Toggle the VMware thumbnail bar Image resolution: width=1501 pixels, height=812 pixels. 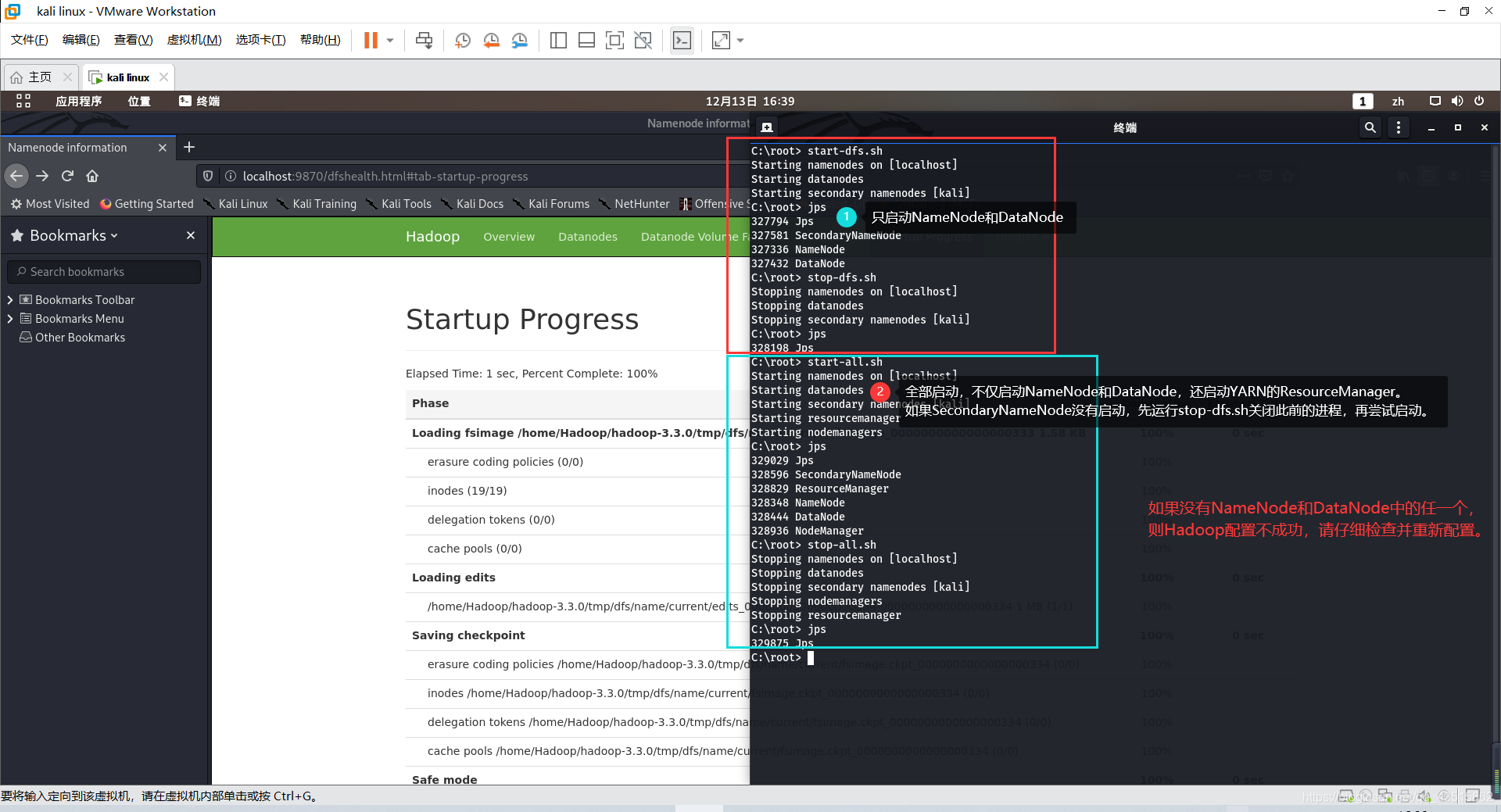tap(586, 40)
